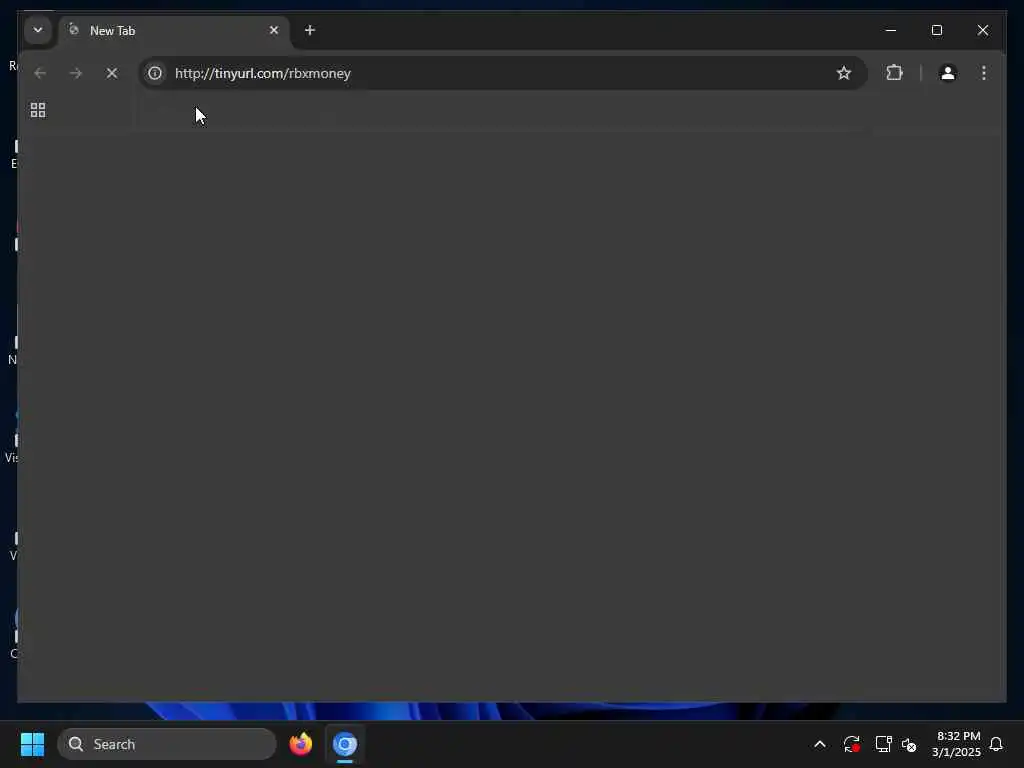
Task: Open the Windows Start menu
Action: [x=32, y=744]
